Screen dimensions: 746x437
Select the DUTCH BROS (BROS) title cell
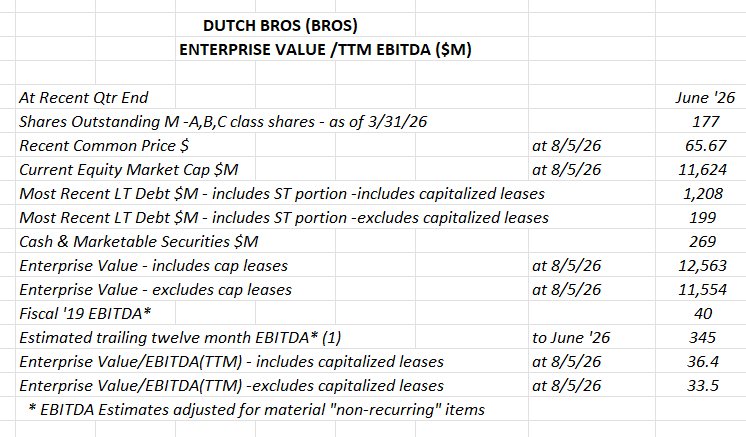(x=280, y=25)
